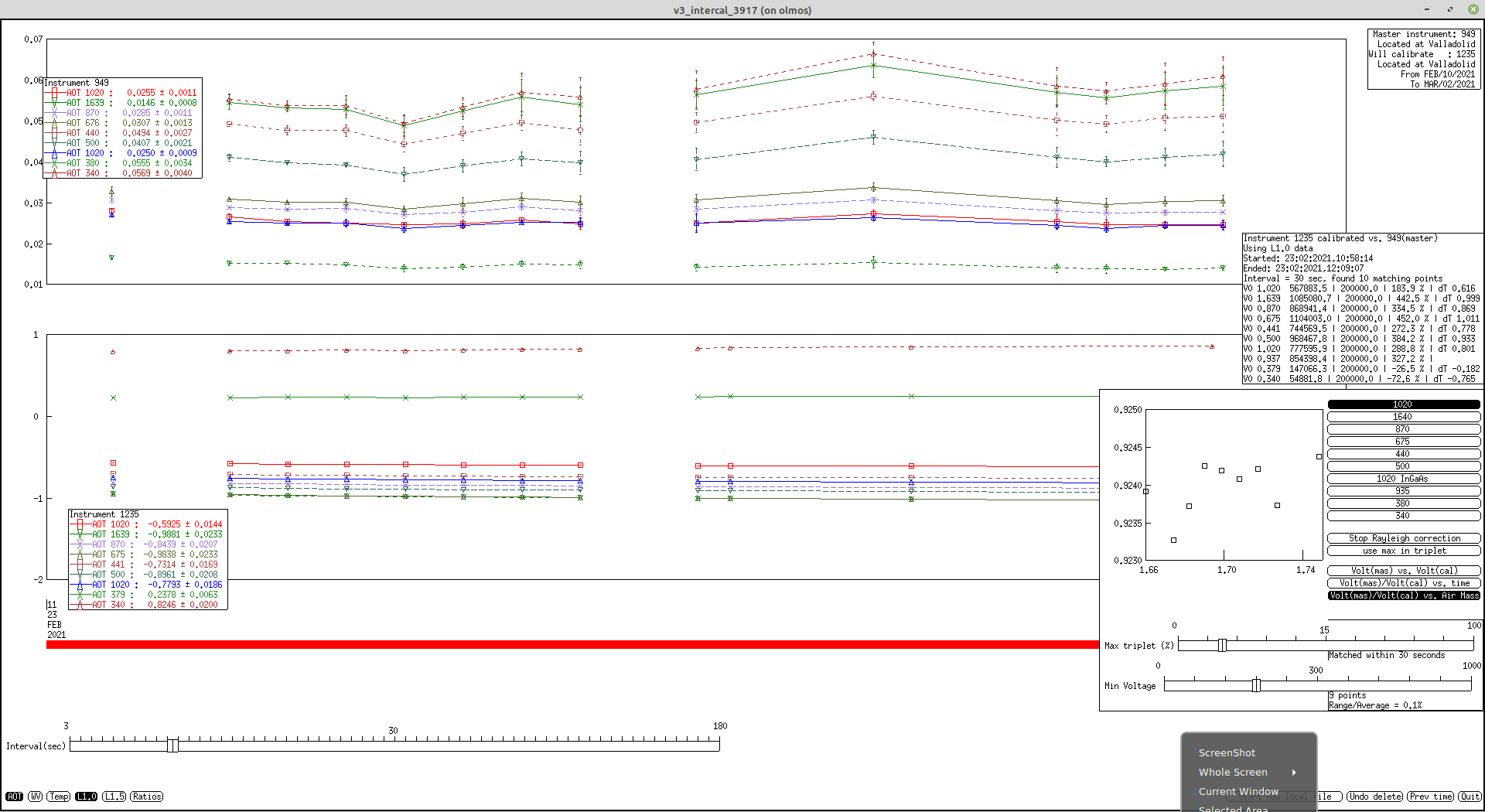
Task: Switch to AOT display mode
Action: 15,797
